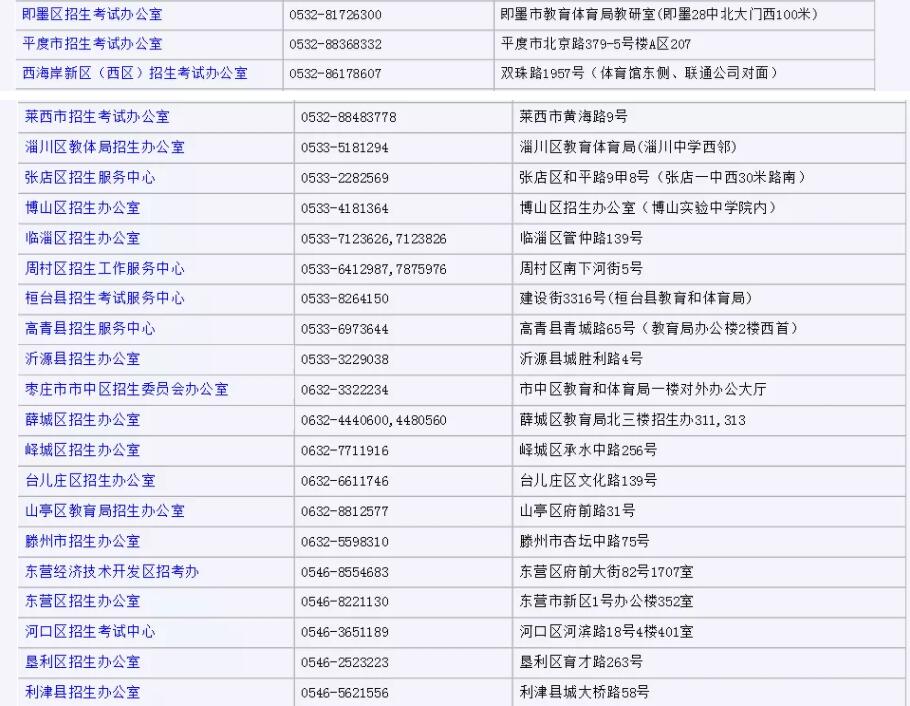Click the 高青县招生服务中心 link
The height and width of the screenshot is (706, 910).
pyautogui.click(x=90, y=328)
